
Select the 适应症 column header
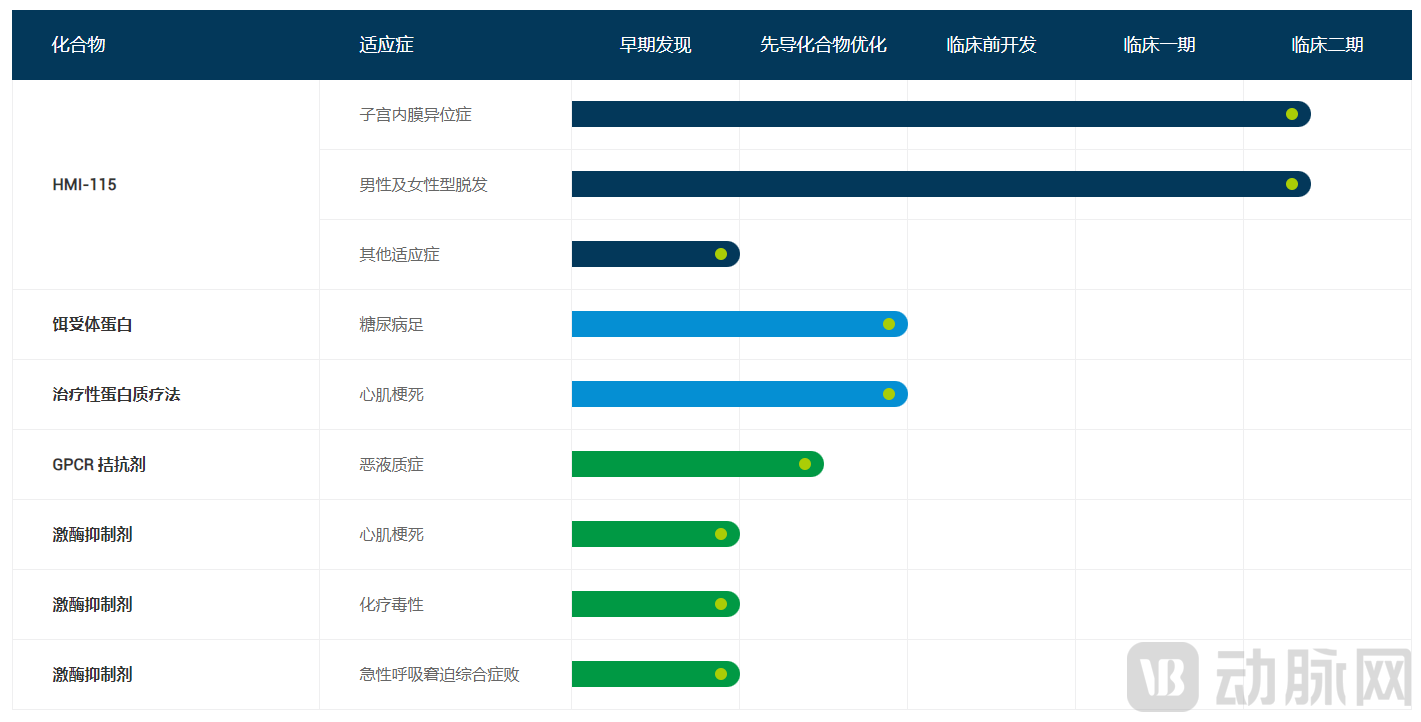pyautogui.click(x=386, y=45)
